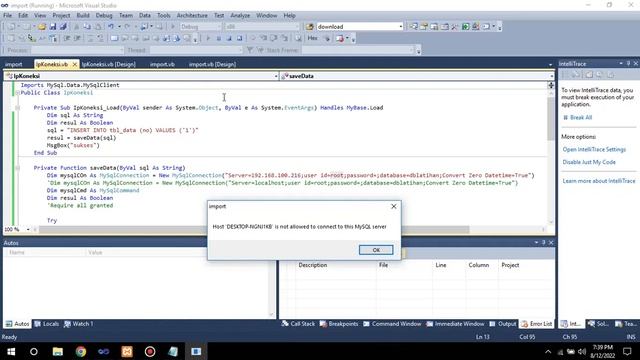
Task: Click the Project column header in Error List
Action: 510,265
